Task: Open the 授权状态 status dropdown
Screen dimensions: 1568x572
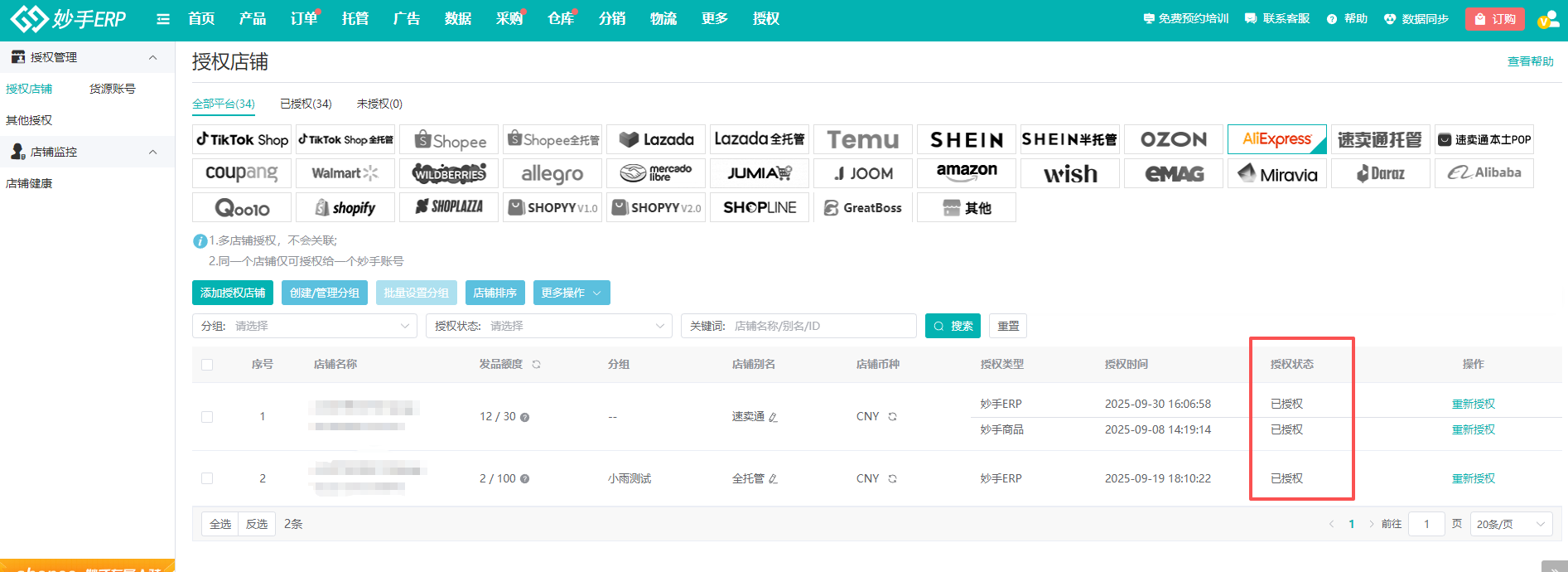Action: coord(548,326)
